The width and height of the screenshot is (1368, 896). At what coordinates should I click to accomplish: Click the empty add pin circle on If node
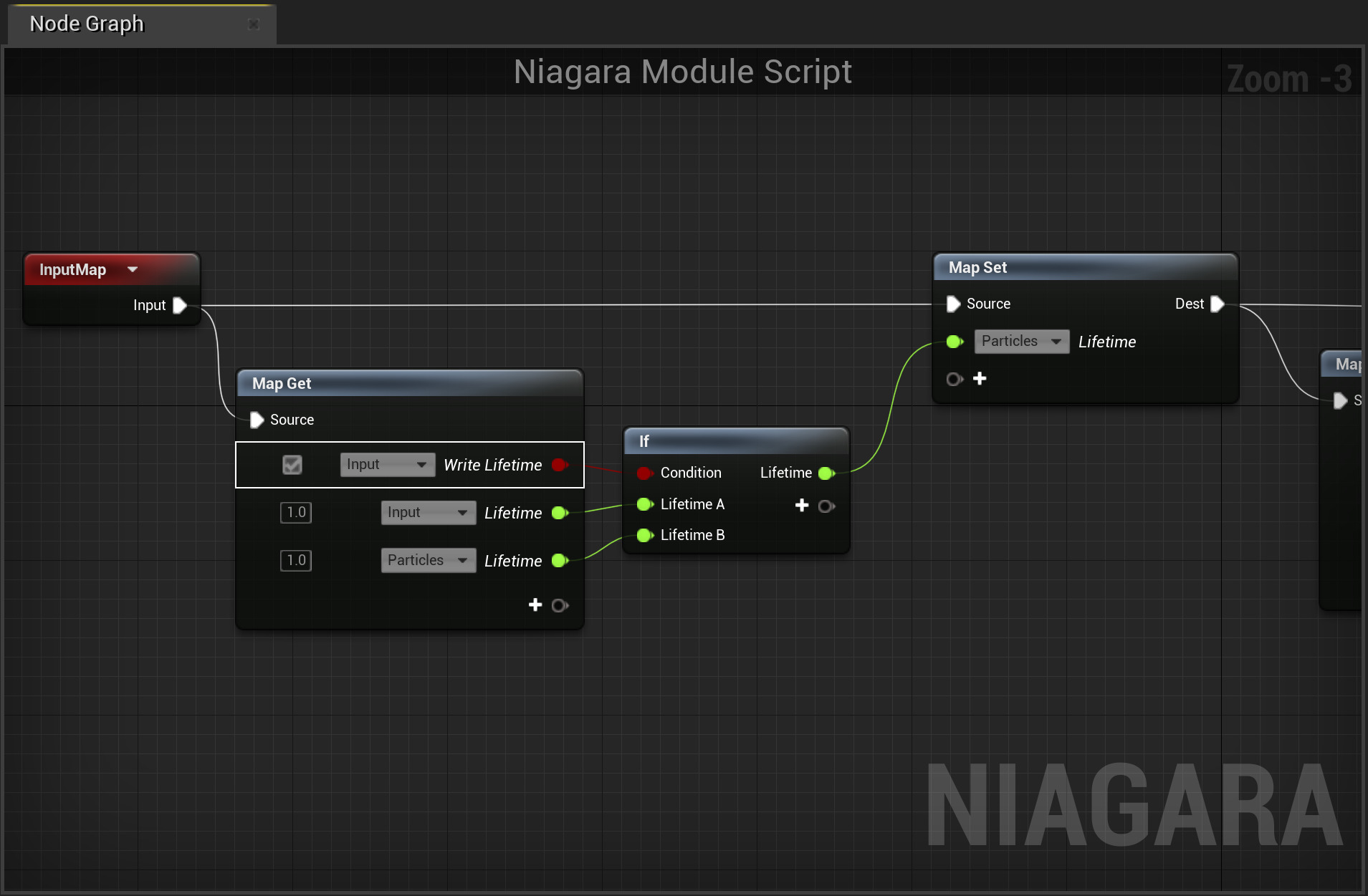[x=826, y=506]
